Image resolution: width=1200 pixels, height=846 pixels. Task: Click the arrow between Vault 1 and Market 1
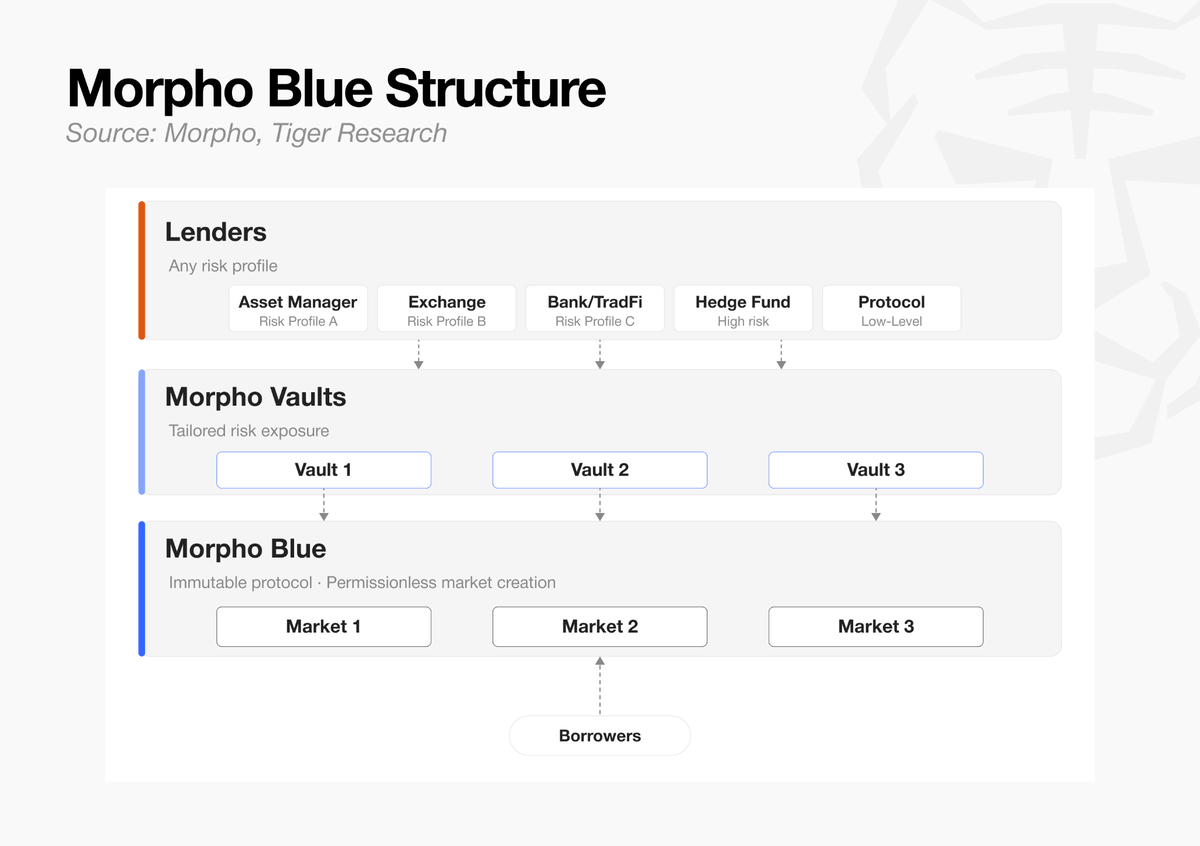[323, 505]
